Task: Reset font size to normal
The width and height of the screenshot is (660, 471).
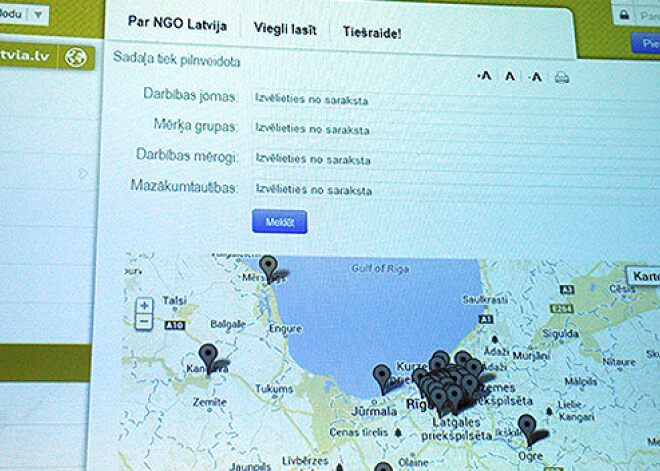Action: pyautogui.click(x=509, y=76)
